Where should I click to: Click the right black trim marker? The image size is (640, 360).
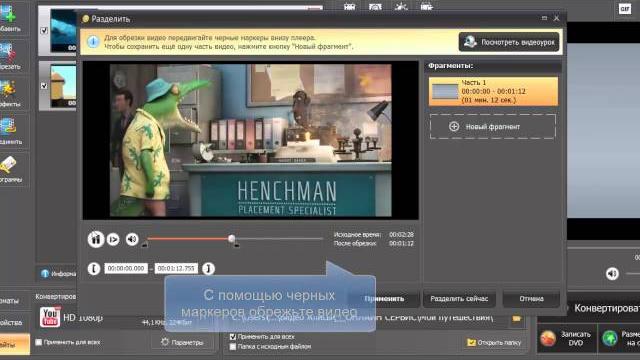[x=237, y=244]
